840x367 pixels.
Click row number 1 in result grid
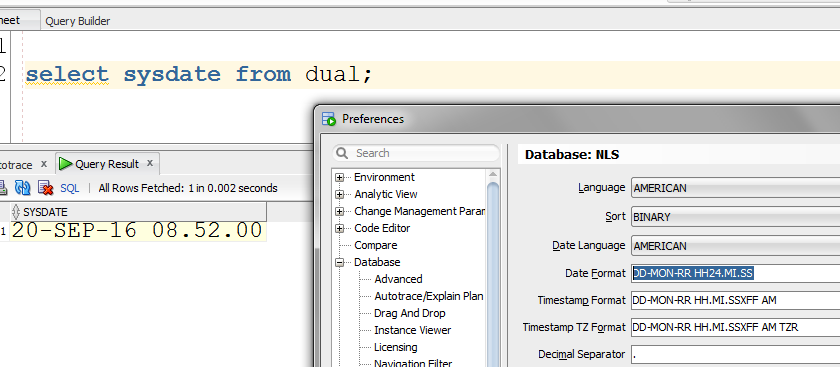tap(3, 231)
